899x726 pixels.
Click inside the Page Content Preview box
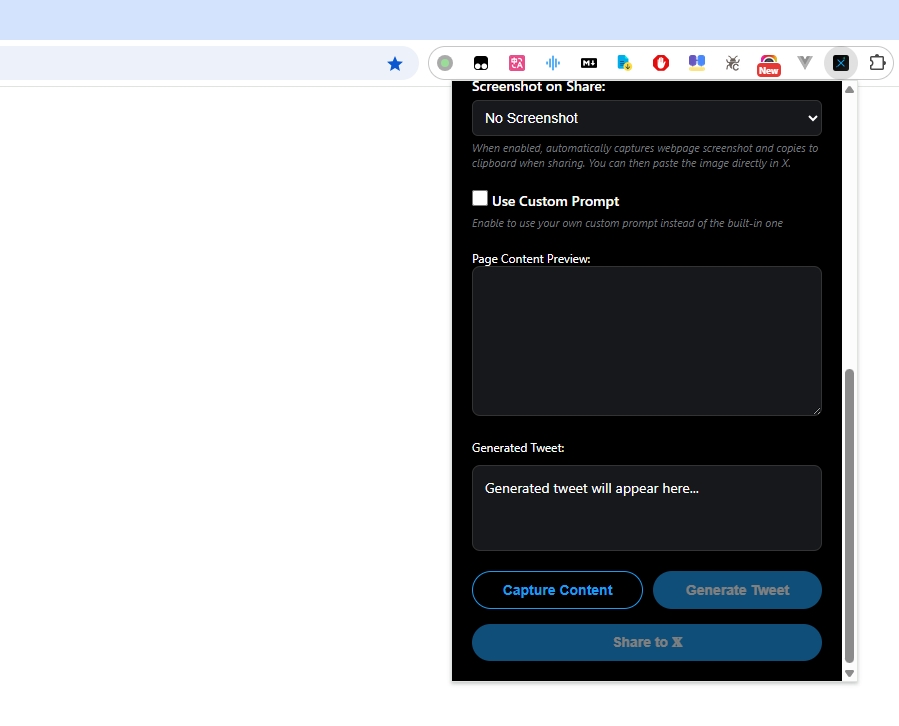pyautogui.click(x=646, y=340)
